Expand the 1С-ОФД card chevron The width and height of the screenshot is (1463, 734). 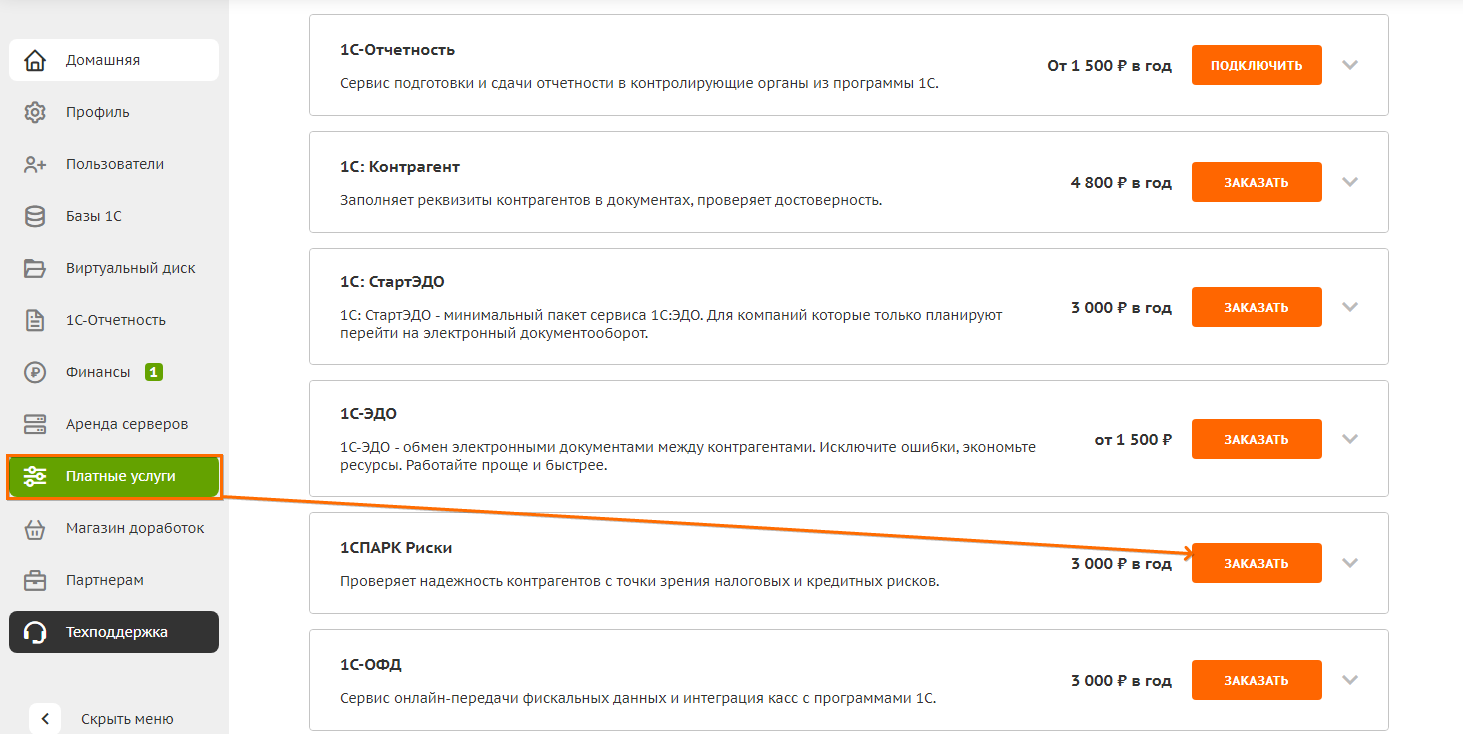(x=1350, y=680)
